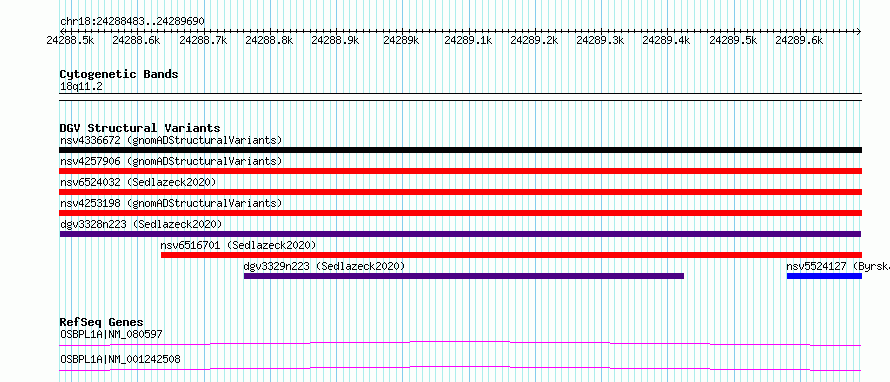Click the Cytogenetic Bands track heading
The height and width of the screenshot is (382, 890).
tap(119, 74)
